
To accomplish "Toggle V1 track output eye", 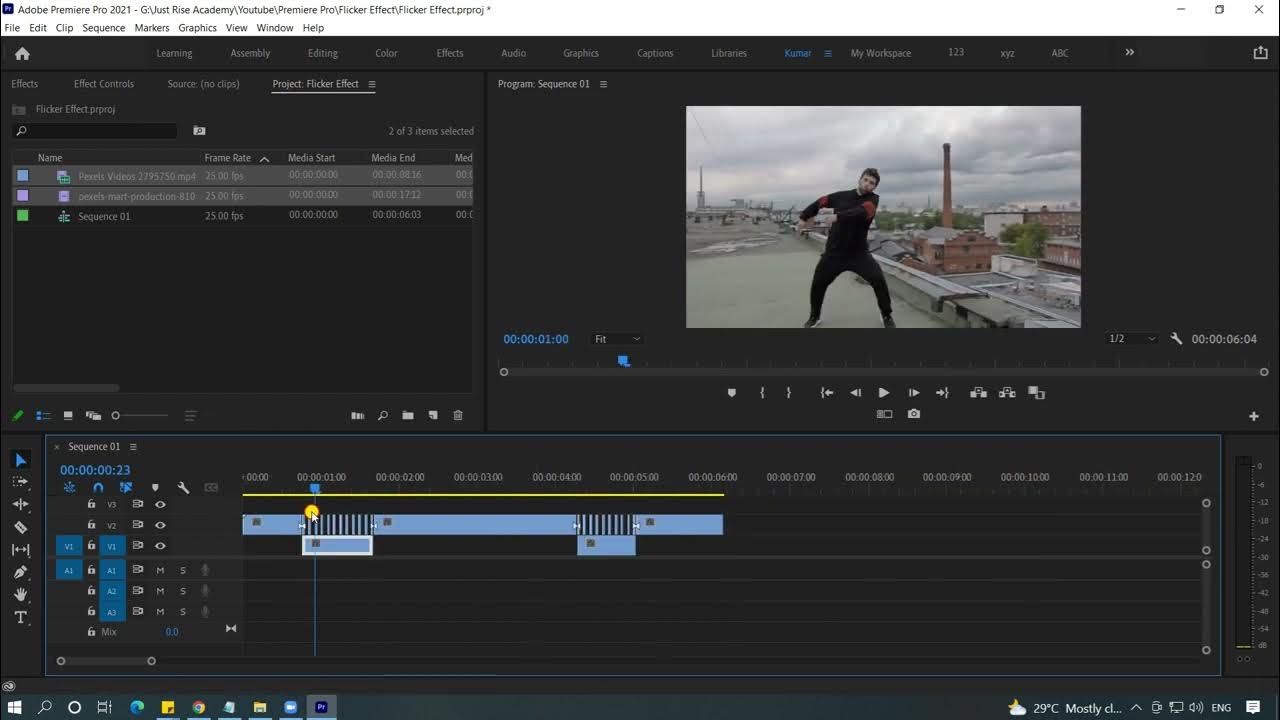I will [160, 546].
